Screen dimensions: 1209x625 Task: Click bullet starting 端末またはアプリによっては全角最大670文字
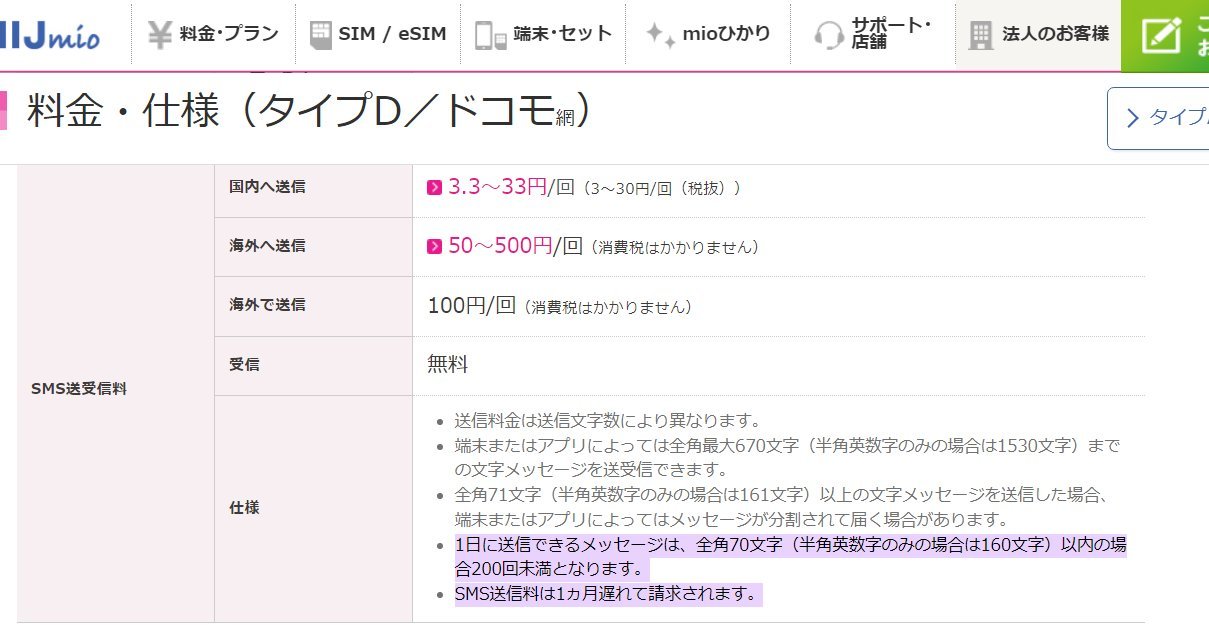787,457
